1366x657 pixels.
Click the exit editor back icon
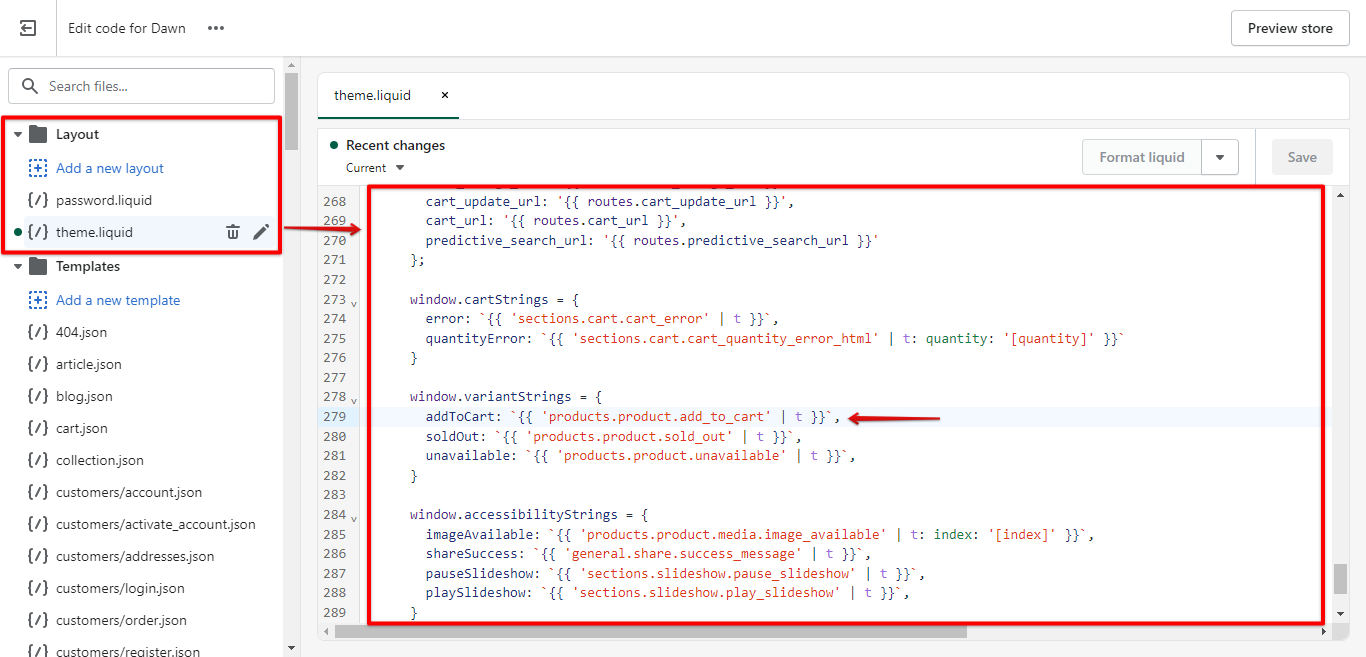(x=28, y=28)
